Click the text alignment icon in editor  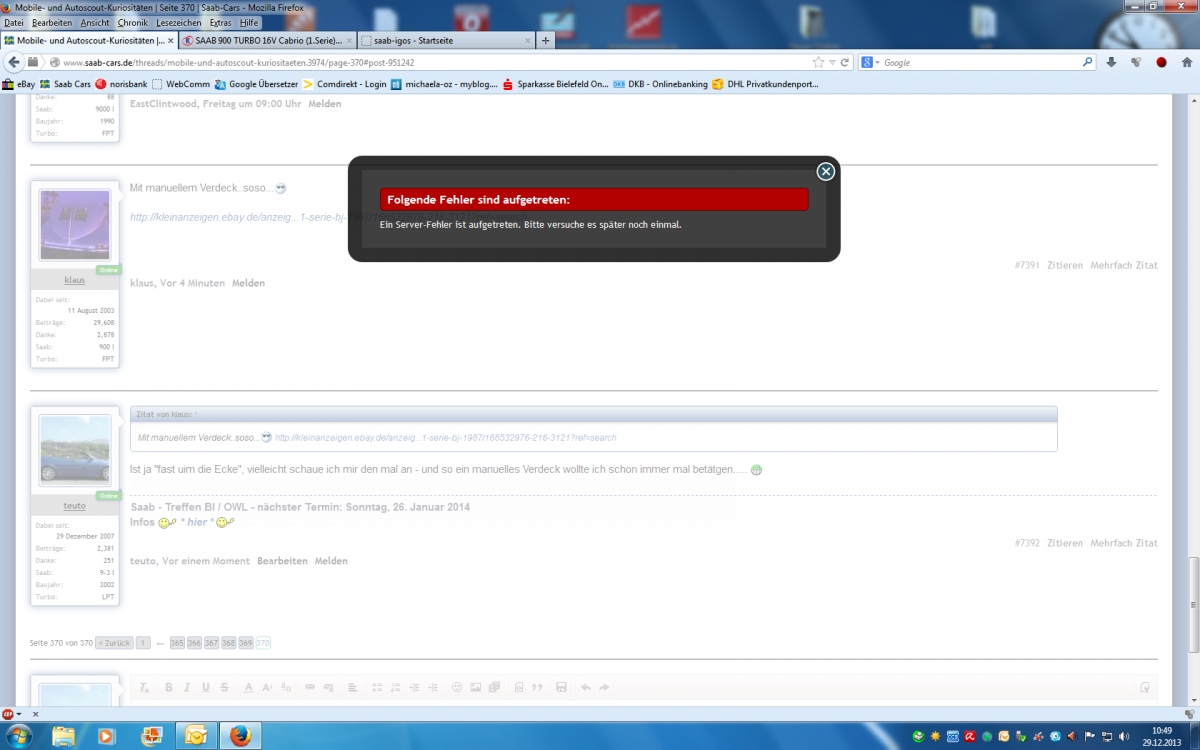[352, 687]
